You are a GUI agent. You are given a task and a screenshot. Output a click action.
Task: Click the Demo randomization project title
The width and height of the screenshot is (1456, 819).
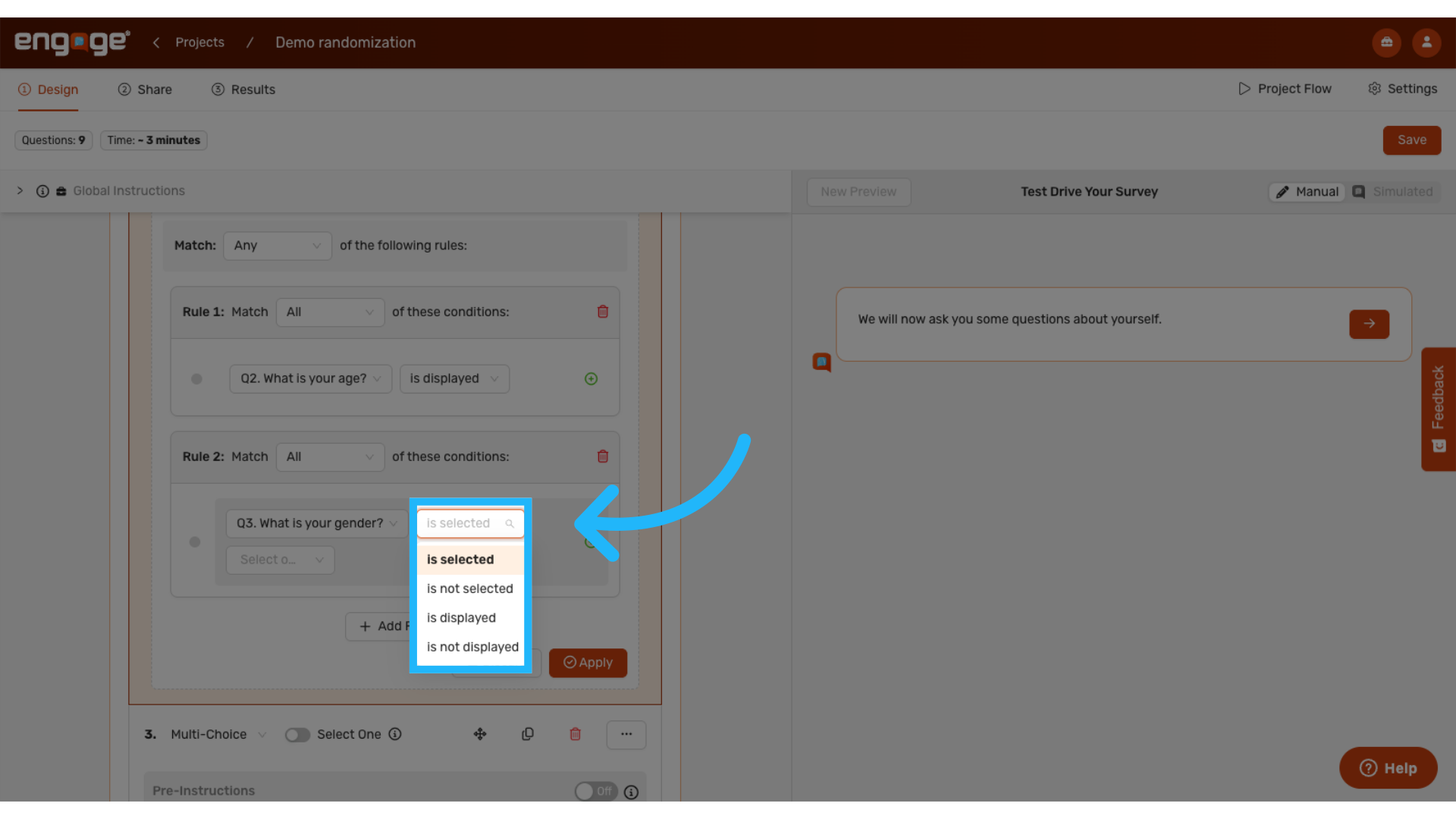coord(345,42)
